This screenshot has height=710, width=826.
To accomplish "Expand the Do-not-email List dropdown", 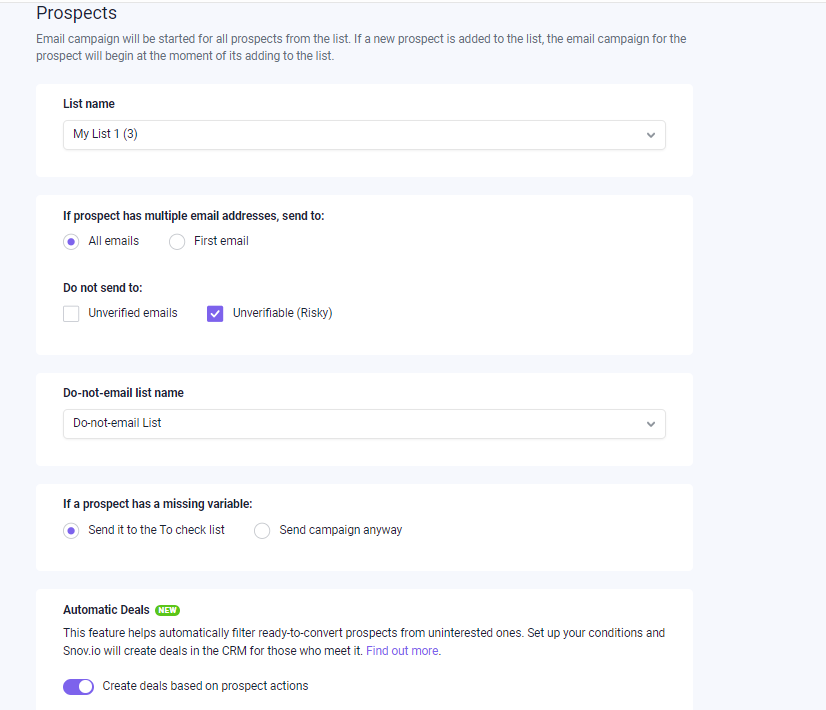I will (x=364, y=424).
